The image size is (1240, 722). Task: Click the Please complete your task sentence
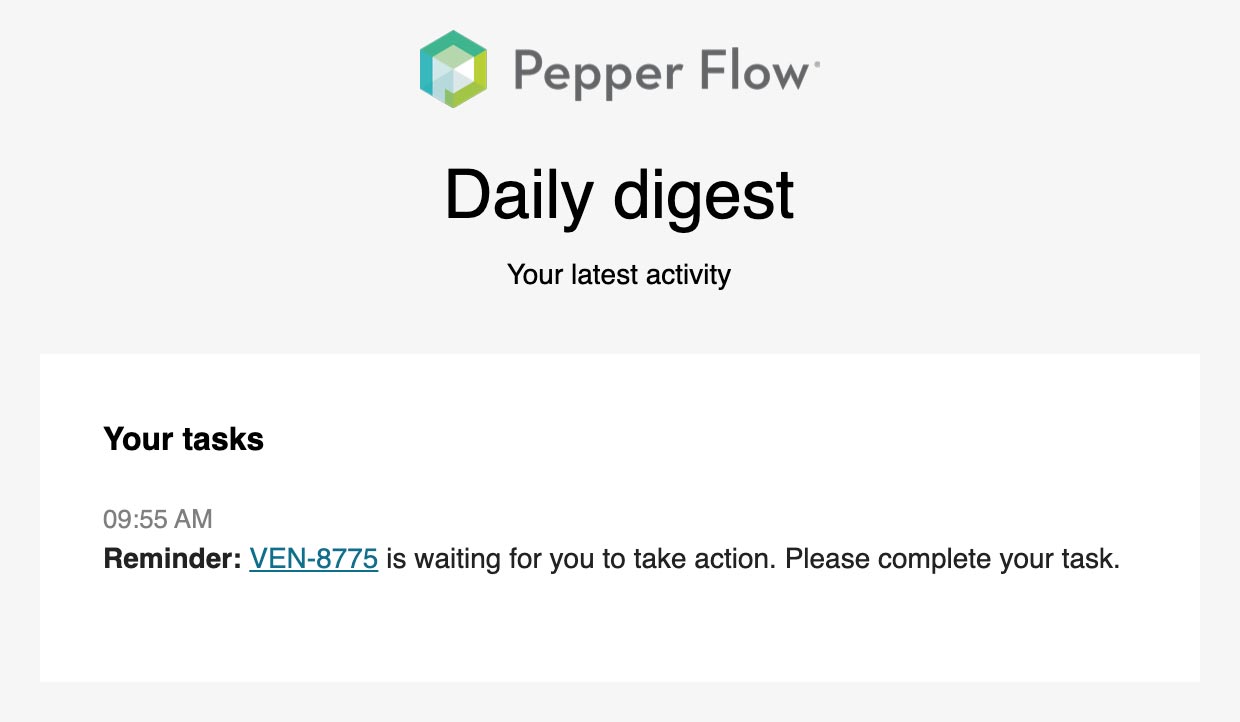coord(952,559)
